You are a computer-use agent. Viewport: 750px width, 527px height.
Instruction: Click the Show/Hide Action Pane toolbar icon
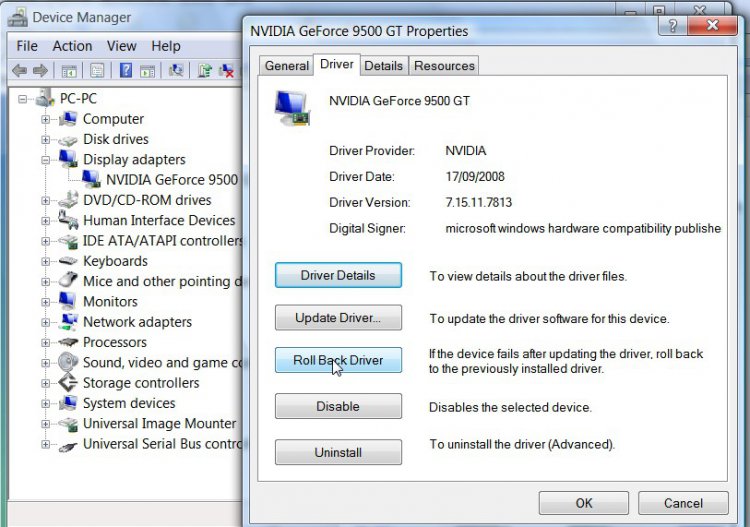click(x=147, y=71)
